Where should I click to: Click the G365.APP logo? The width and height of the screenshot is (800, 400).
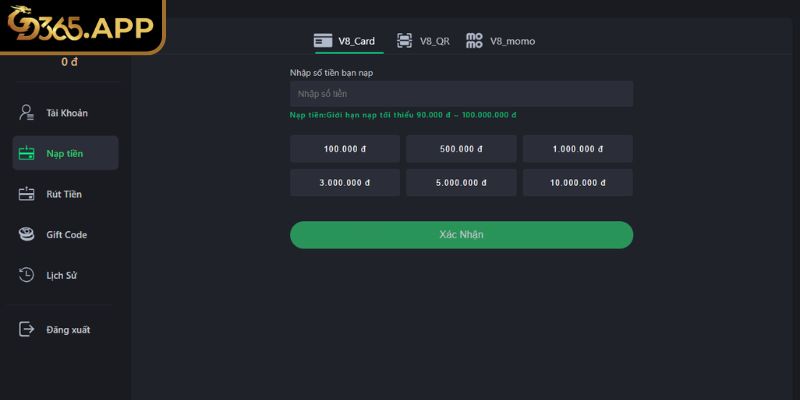[x=80, y=26]
